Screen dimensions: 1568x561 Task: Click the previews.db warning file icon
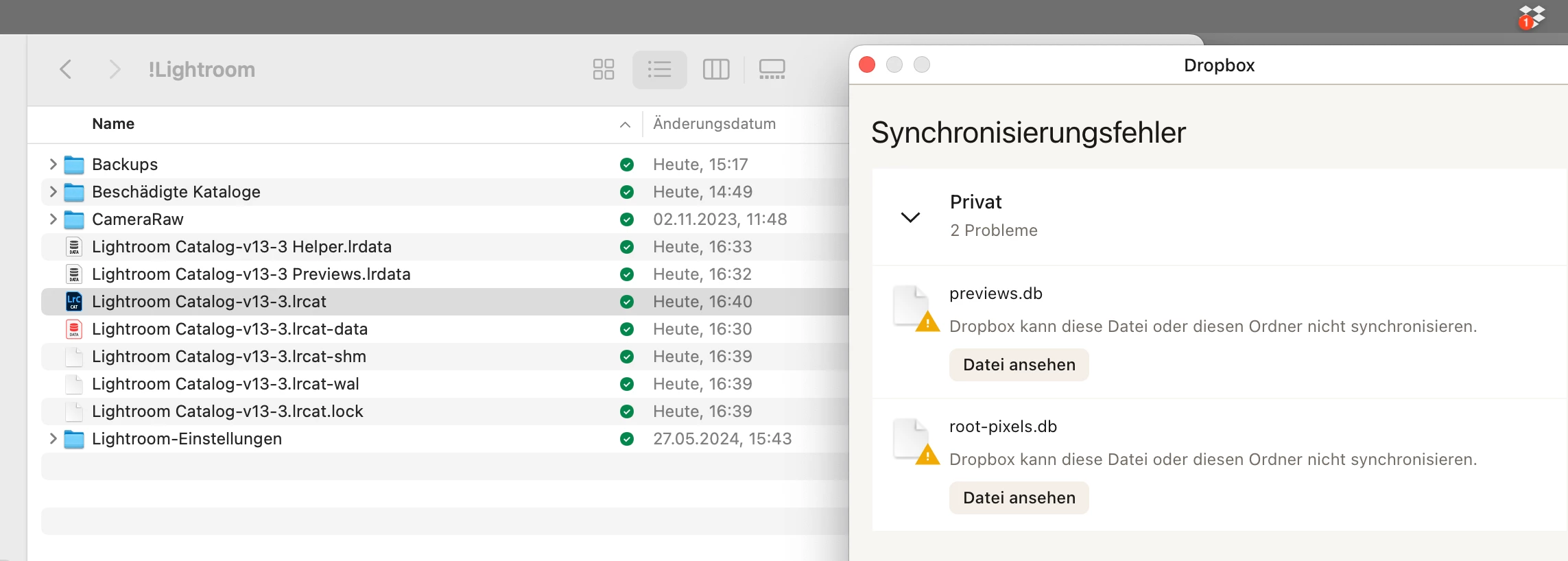[x=916, y=308]
